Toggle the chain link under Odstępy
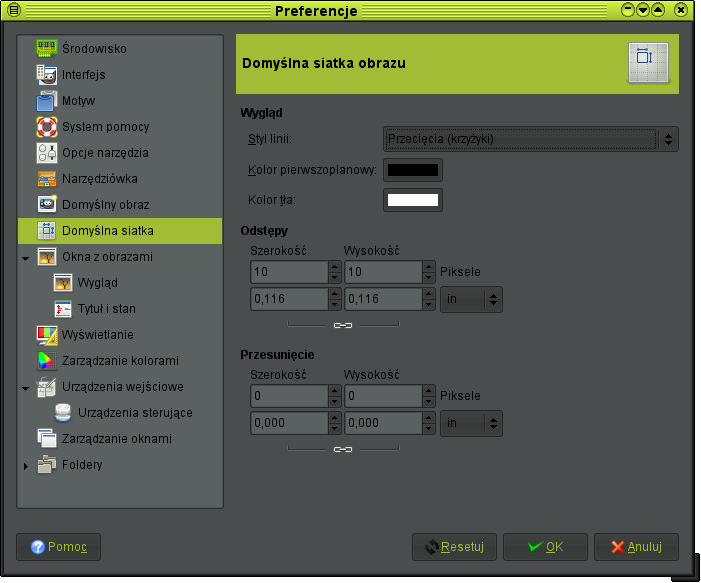The height and width of the screenshot is (583, 701). (342, 325)
